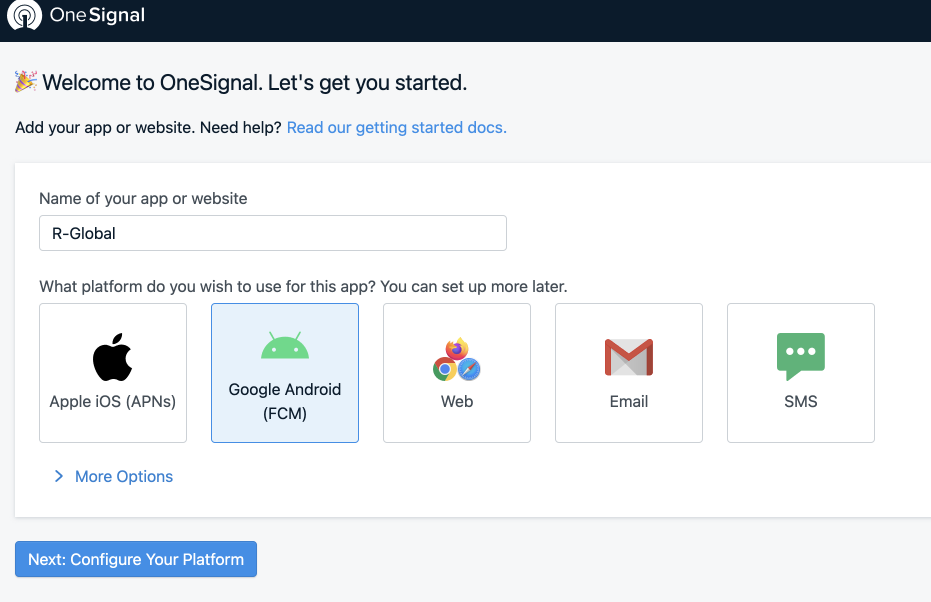
Task: Focus the app name input field
Action: (x=273, y=233)
